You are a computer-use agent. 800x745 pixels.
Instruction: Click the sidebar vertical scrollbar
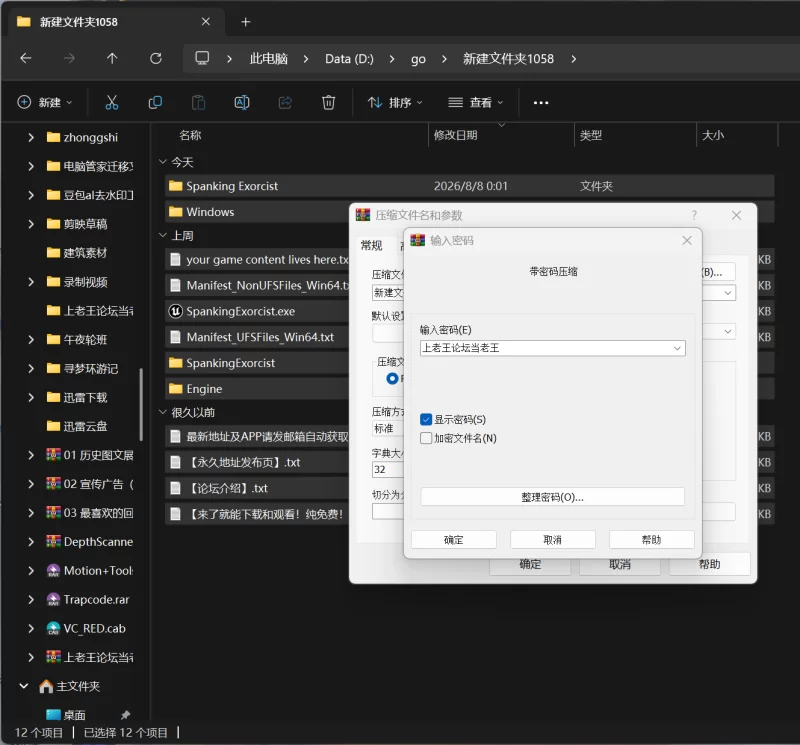[x=141, y=404]
